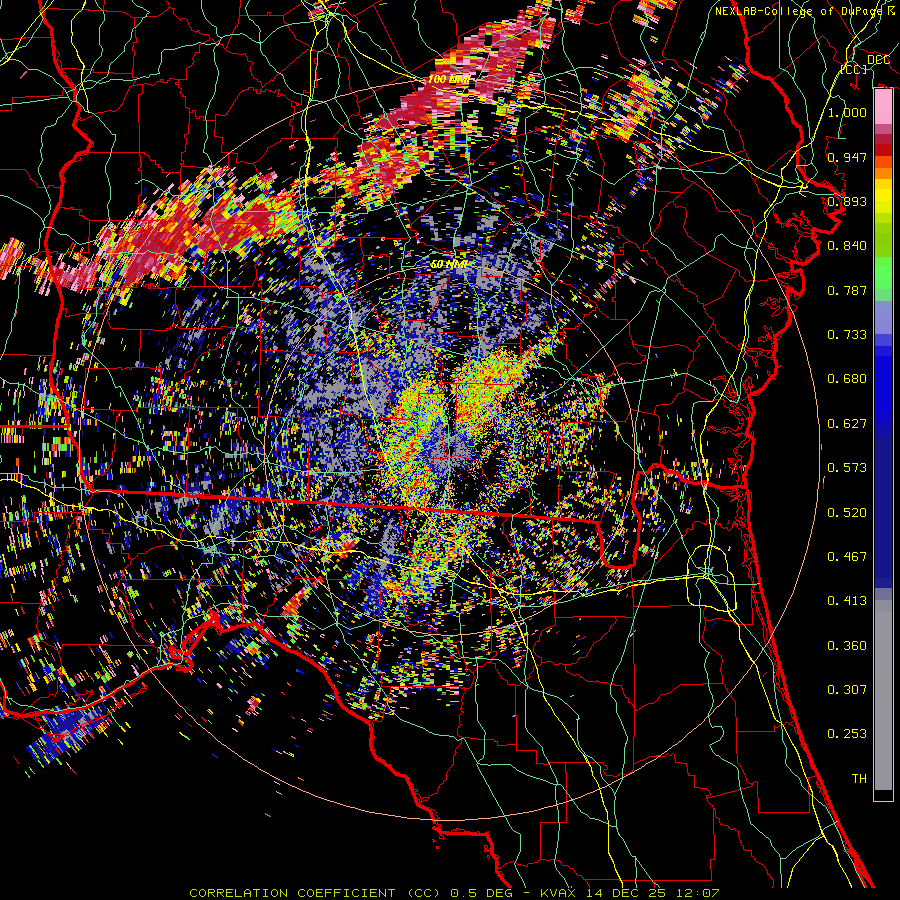Pick the pink band at top of color scale

[883, 107]
